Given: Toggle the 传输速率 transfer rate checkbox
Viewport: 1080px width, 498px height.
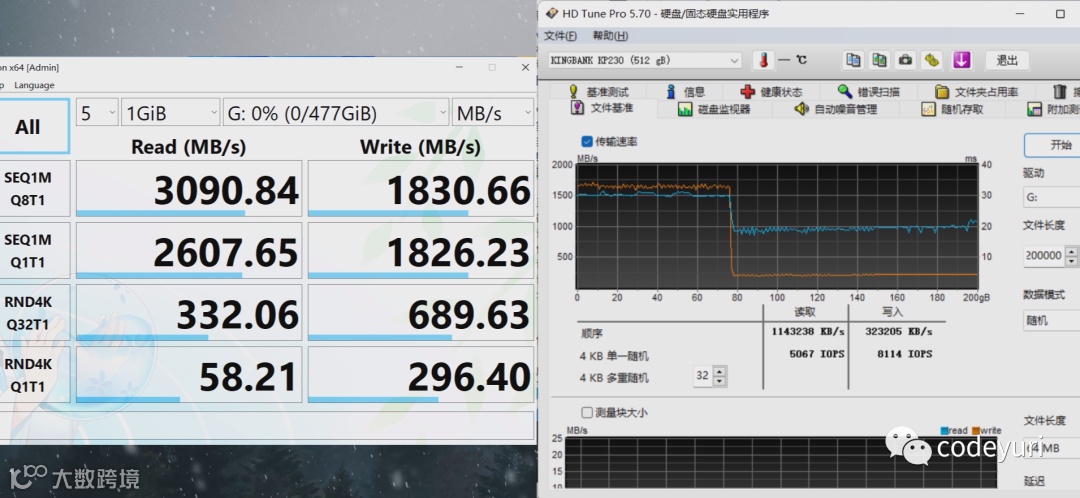Looking at the screenshot, I should (587, 141).
